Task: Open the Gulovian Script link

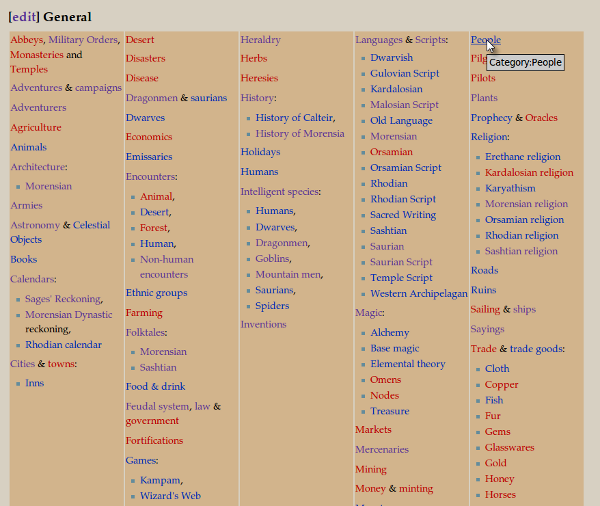Action: click(x=404, y=74)
